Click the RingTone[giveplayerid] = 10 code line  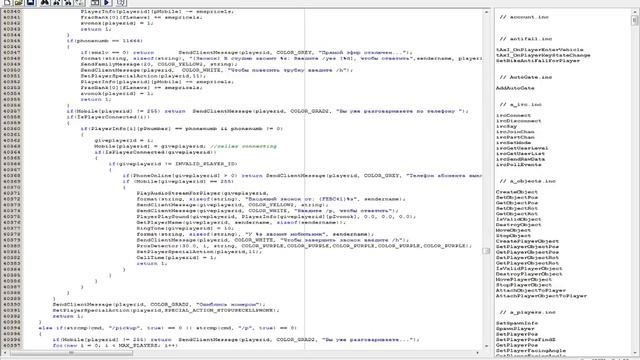tap(185, 228)
